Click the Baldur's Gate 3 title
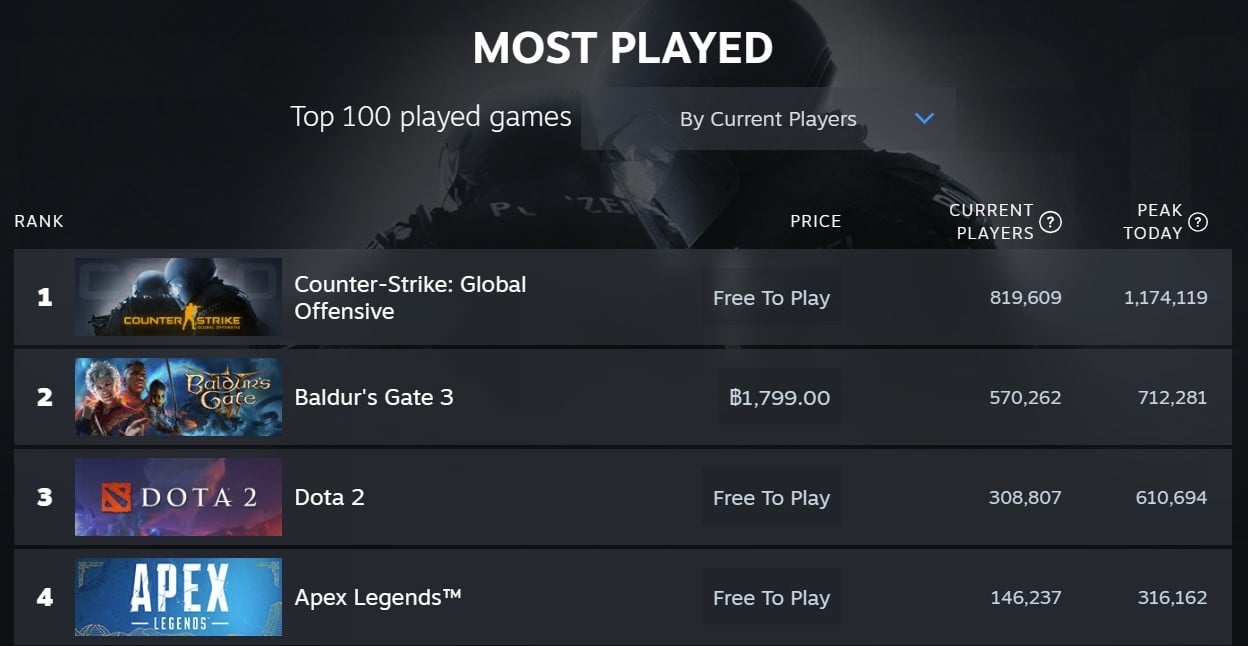1248x646 pixels. click(x=374, y=397)
